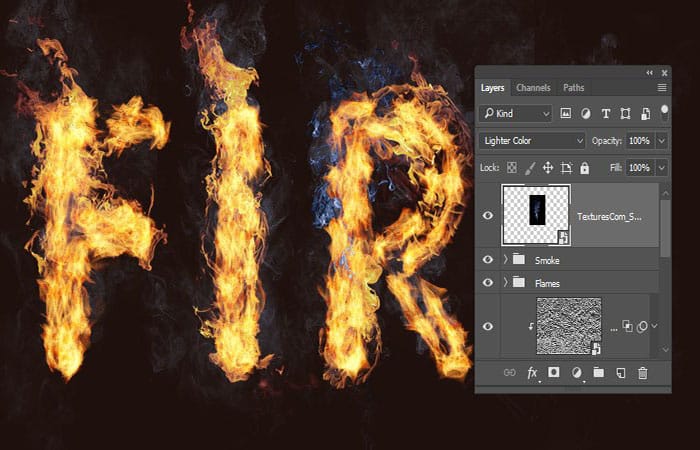
Task: Toggle layer filtering on/off switch
Action: pyautogui.click(x=664, y=111)
